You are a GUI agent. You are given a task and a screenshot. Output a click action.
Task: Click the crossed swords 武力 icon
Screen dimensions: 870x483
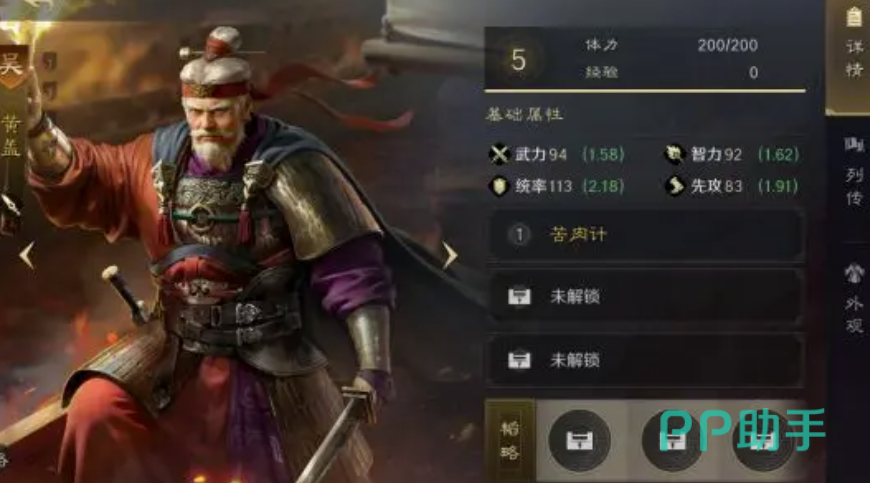(x=499, y=154)
